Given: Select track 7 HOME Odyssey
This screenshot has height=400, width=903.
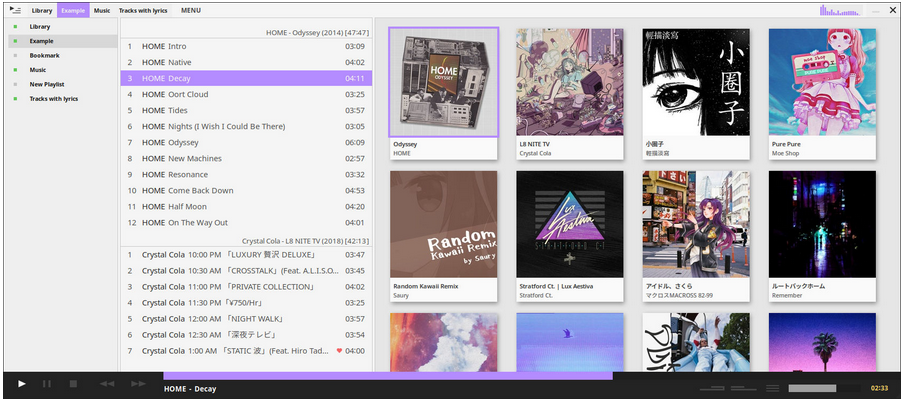Looking at the screenshot, I should coord(246,142).
